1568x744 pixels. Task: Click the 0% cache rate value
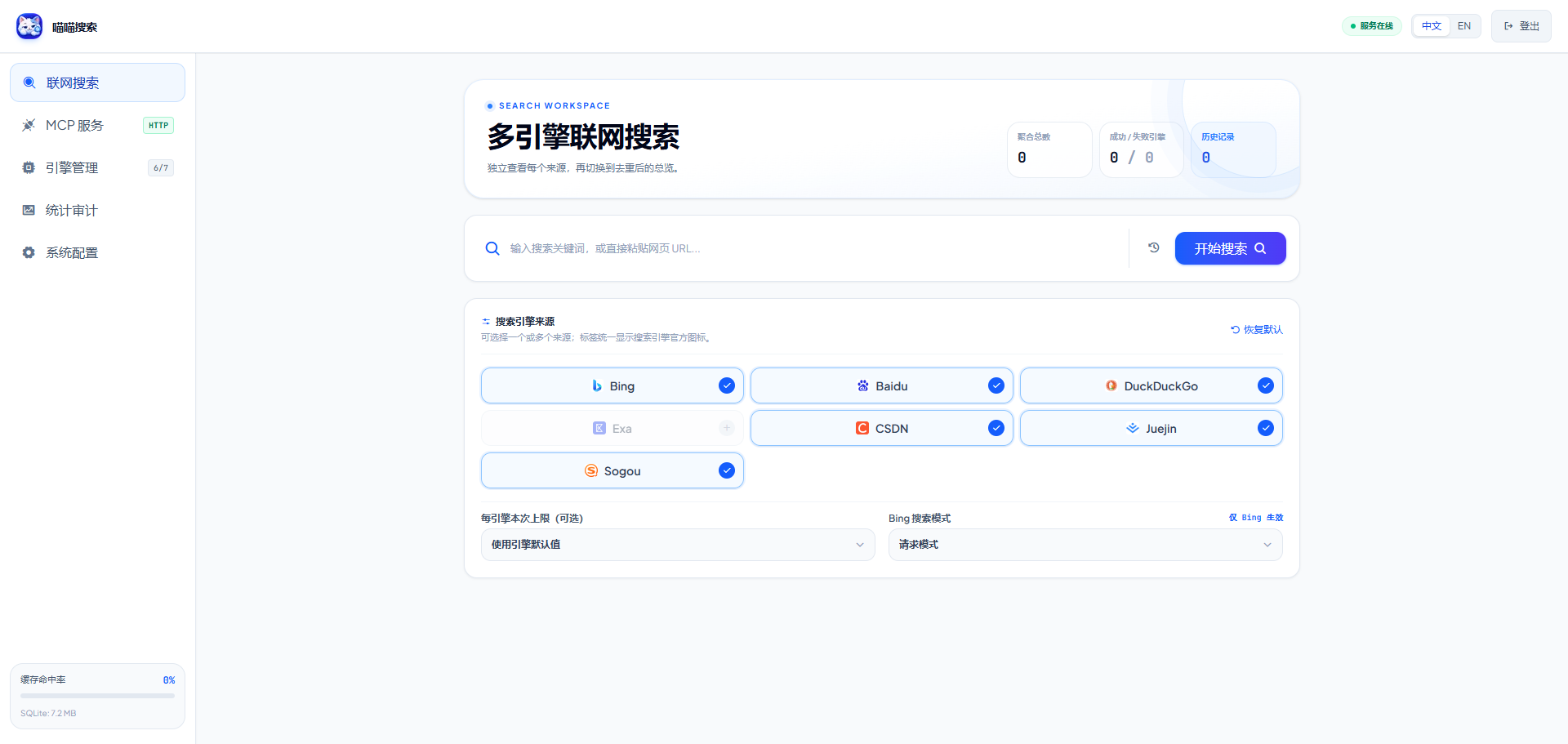coord(169,679)
